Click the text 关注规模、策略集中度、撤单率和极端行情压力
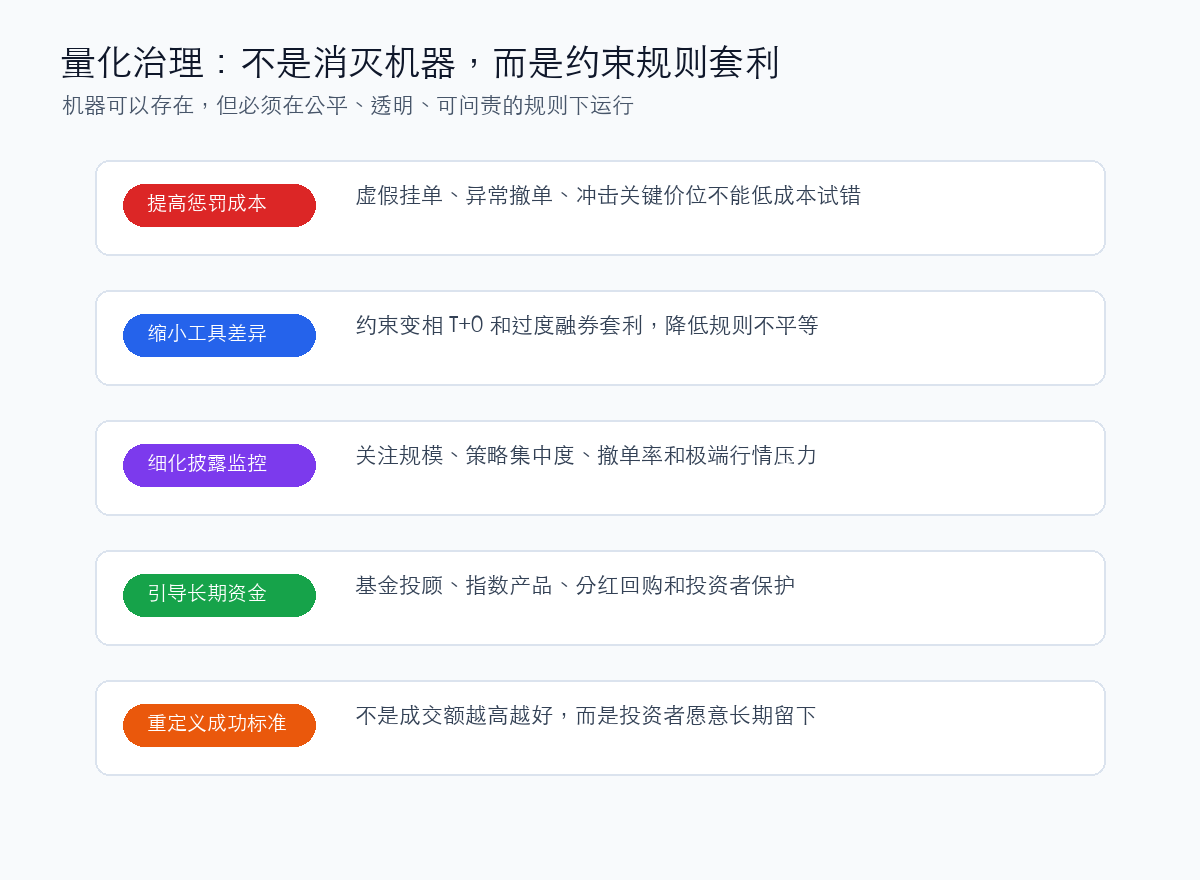This screenshot has height=880, width=1200. click(x=586, y=456)
